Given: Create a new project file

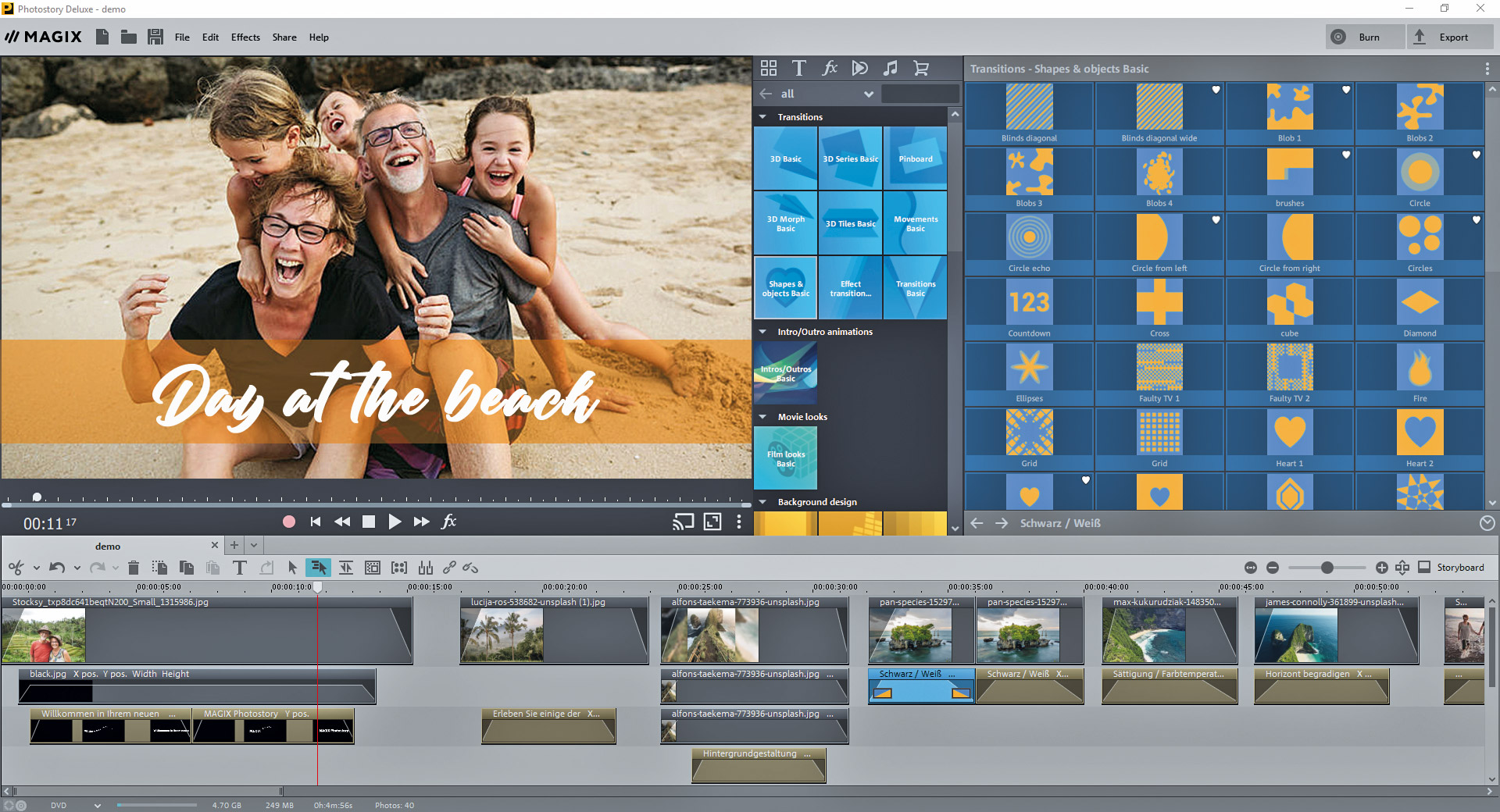Looking at the screenshot, I should pos(102,37).
